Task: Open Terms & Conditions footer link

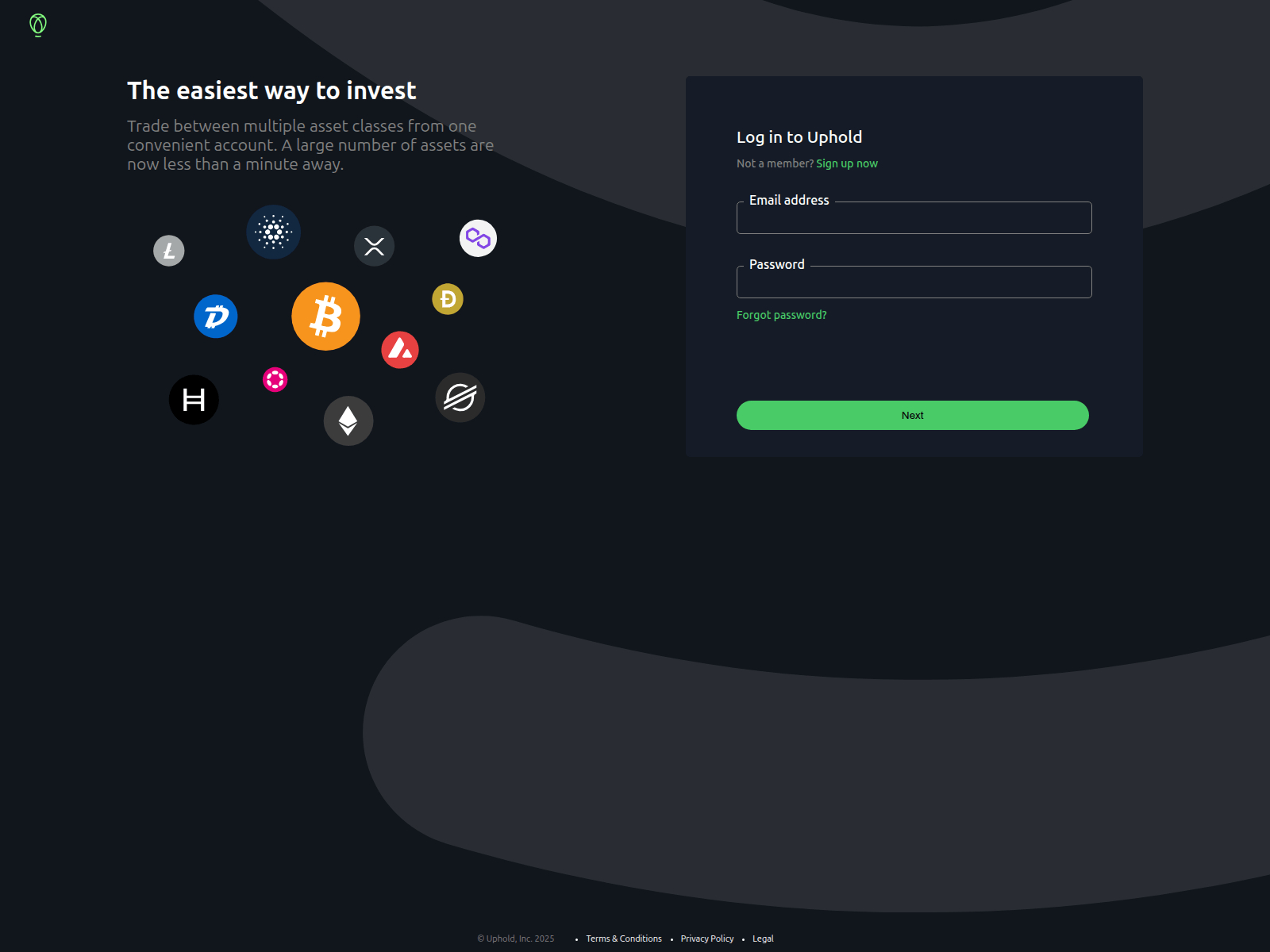Action: (x=624, y=939)
